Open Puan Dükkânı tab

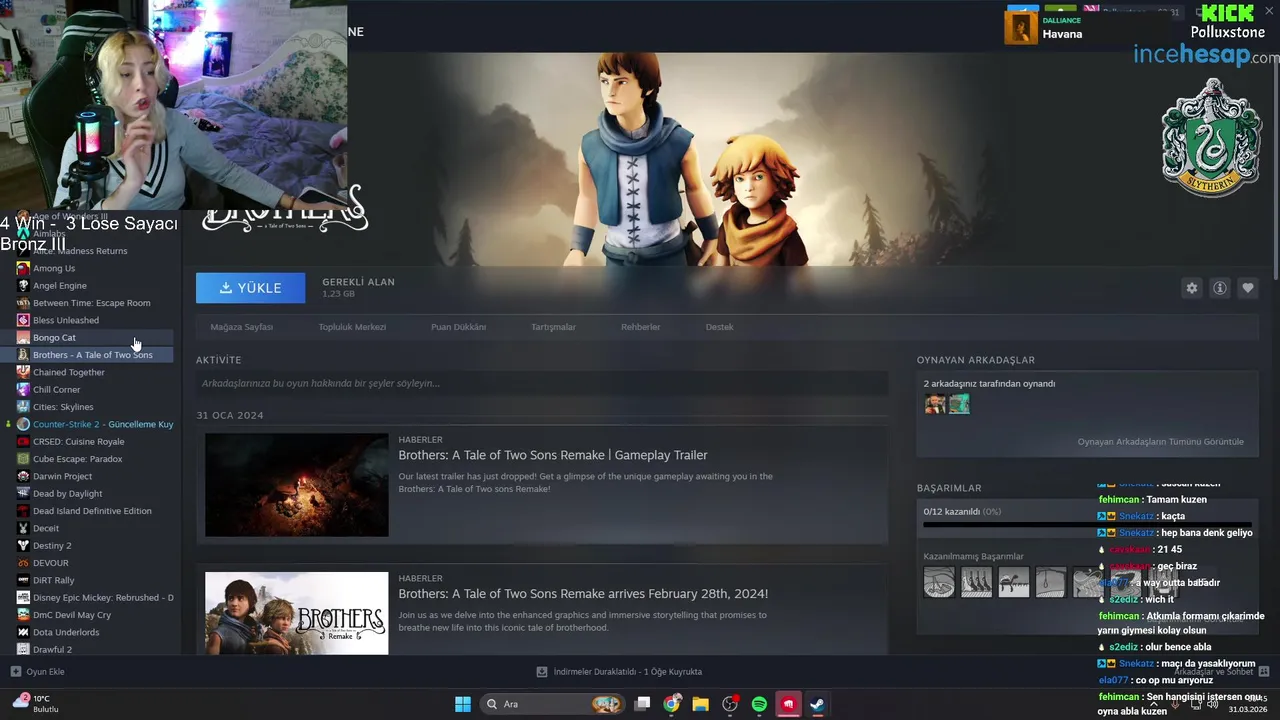[x=458, y=327]
